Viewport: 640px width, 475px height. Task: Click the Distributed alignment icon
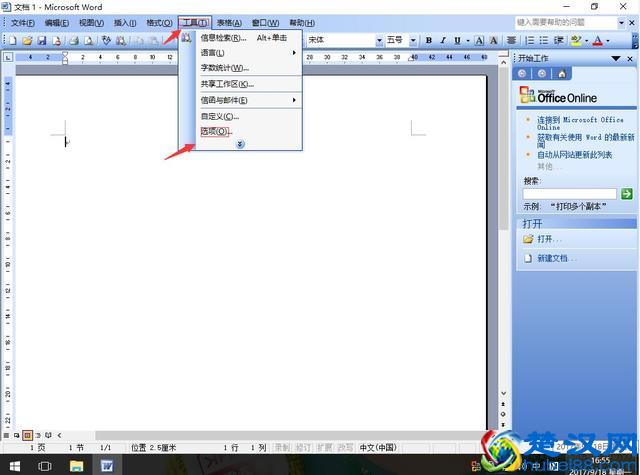(511, 40)
